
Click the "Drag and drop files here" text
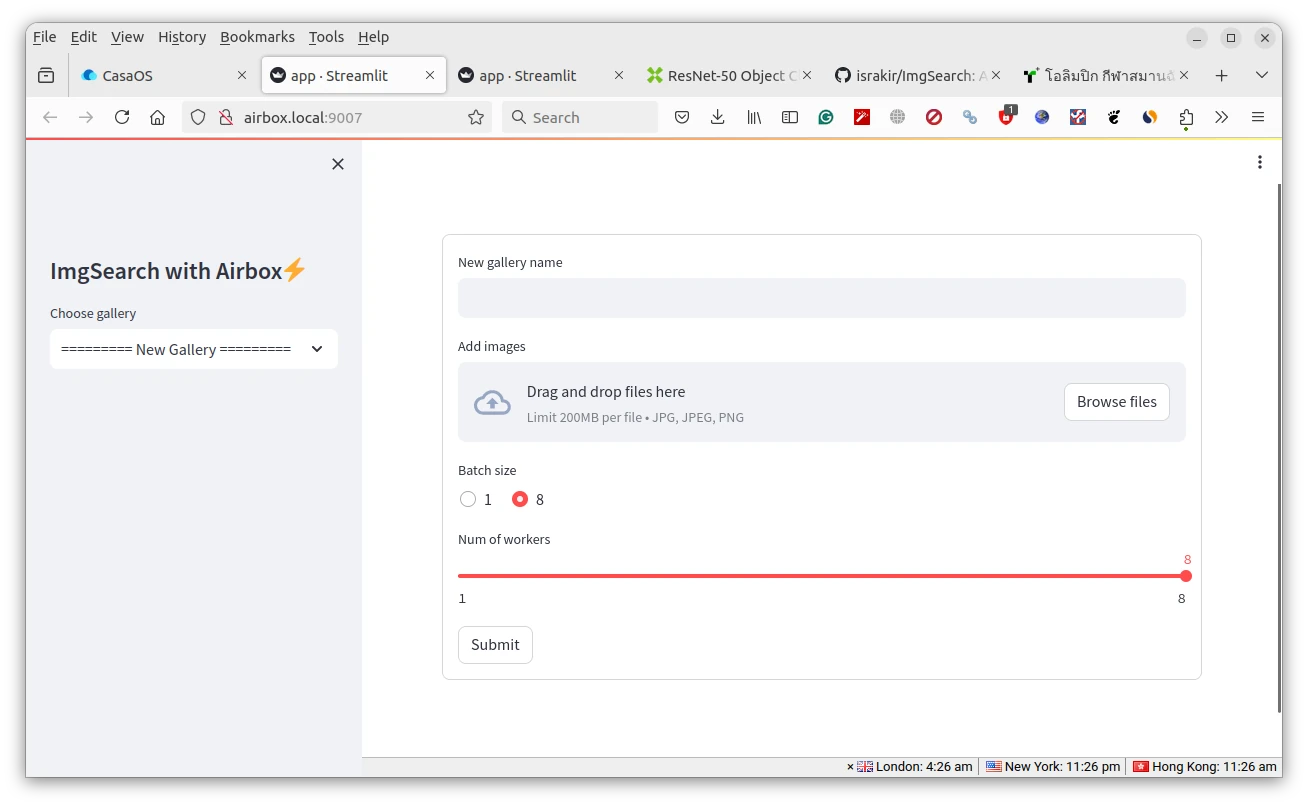point(606,392)
